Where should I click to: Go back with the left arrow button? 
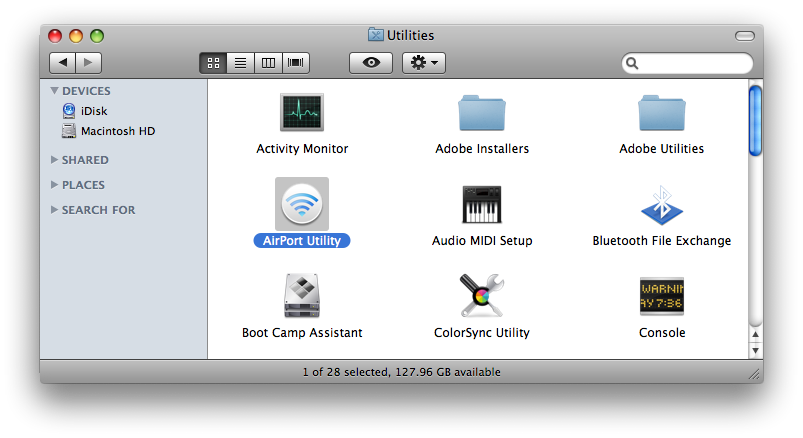click(x=62, y=63)
